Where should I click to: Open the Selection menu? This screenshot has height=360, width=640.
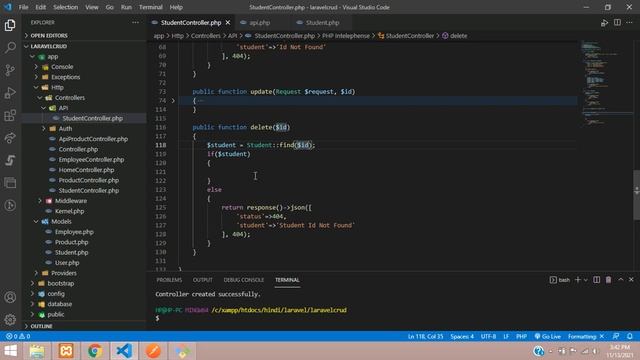(x=65, y=7)
